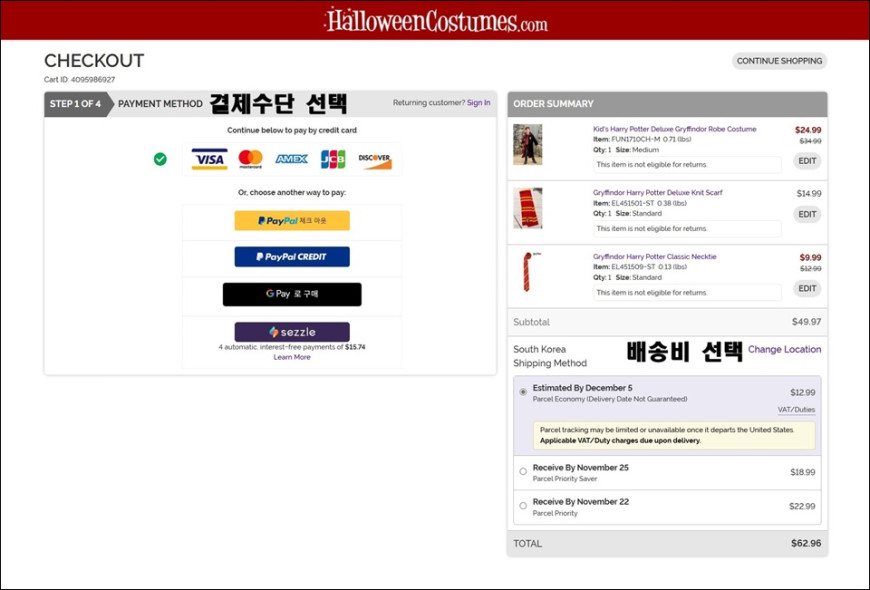Viewport: 870px width, 590px height.
Task: Click 'Continue below to pay by credit card'
Action: pyautogui.click(x=292, y=130)
